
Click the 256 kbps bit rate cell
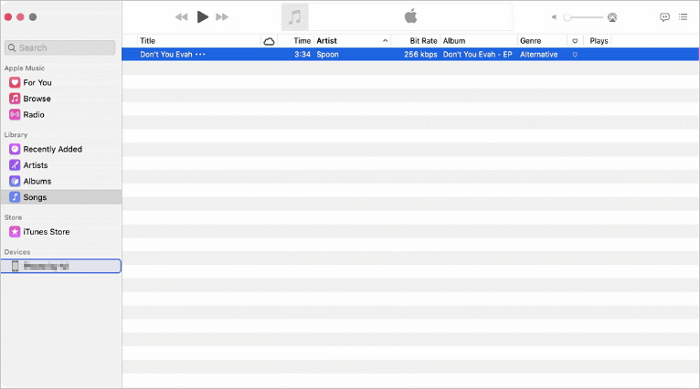click(x=421, y=54)
